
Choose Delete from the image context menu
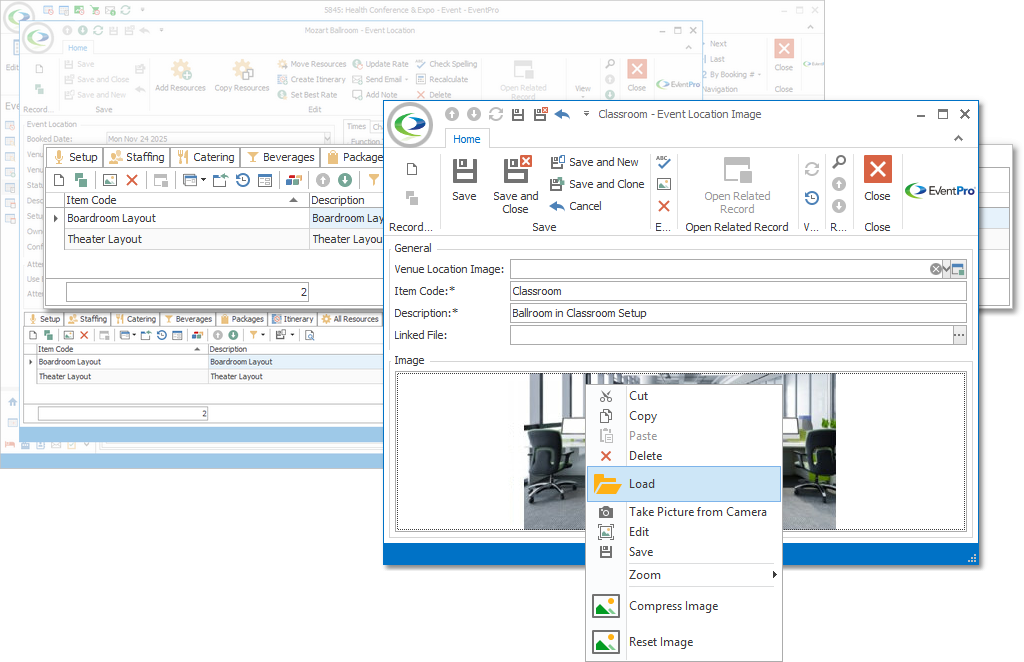click(x=684, y=456)
